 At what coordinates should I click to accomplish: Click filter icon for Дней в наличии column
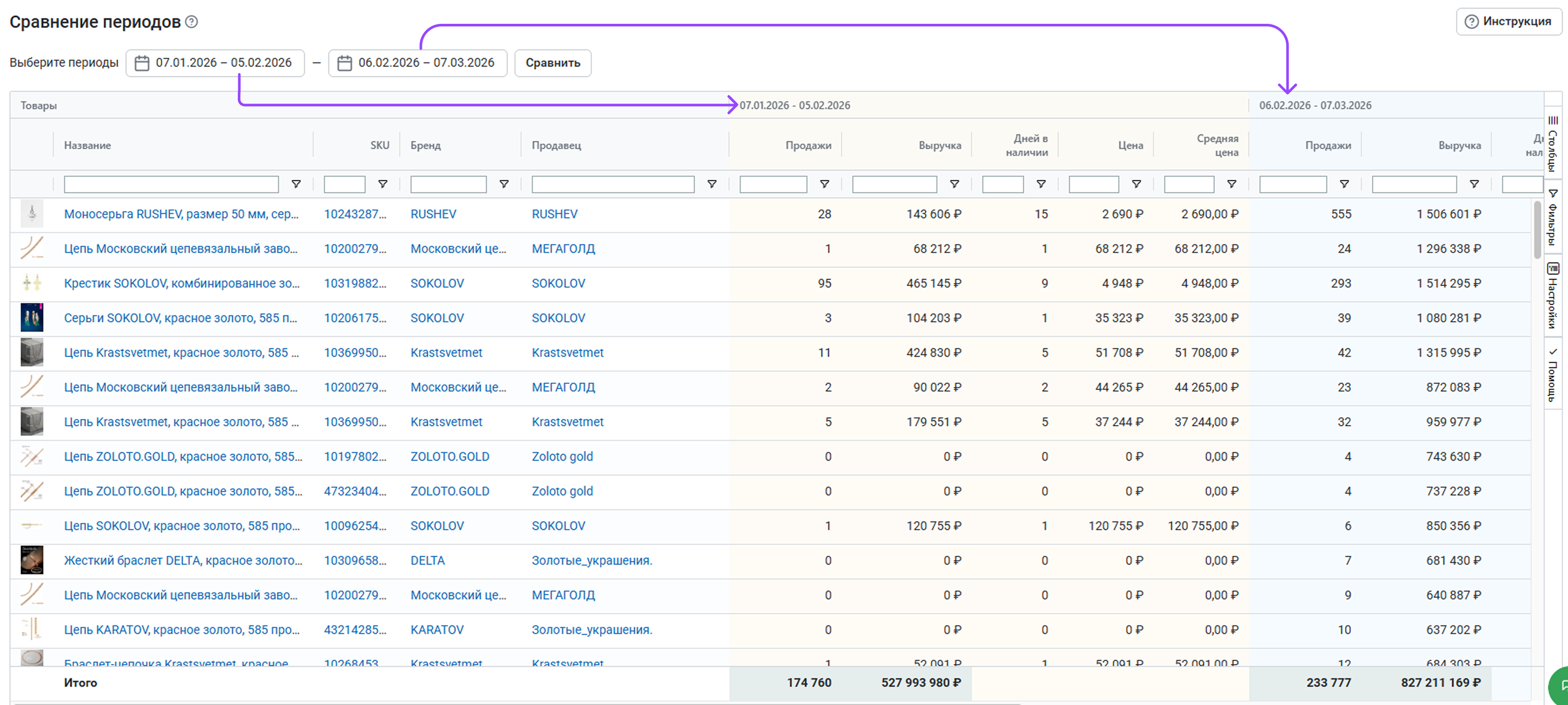[x=1041, y=184]
